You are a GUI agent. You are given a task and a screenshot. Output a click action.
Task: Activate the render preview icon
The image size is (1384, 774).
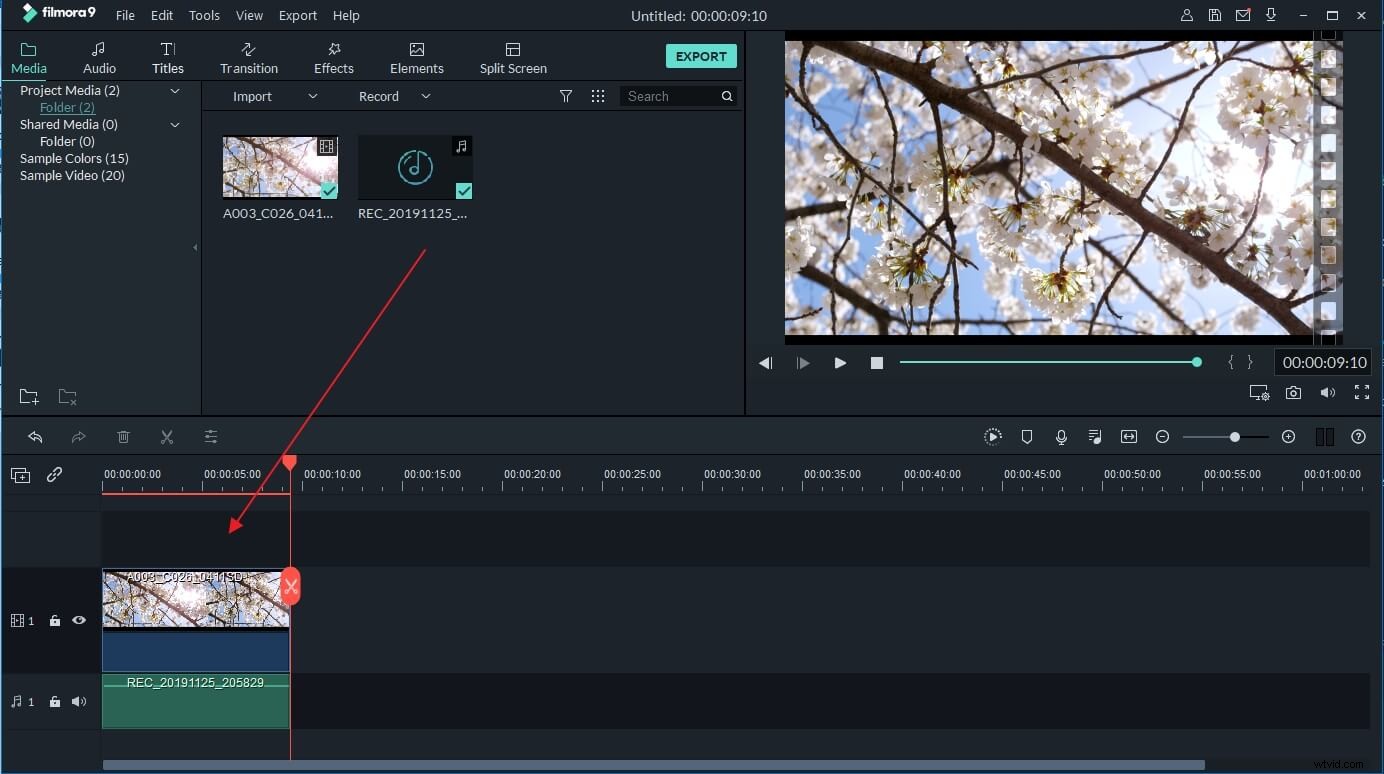coord(993,436)
